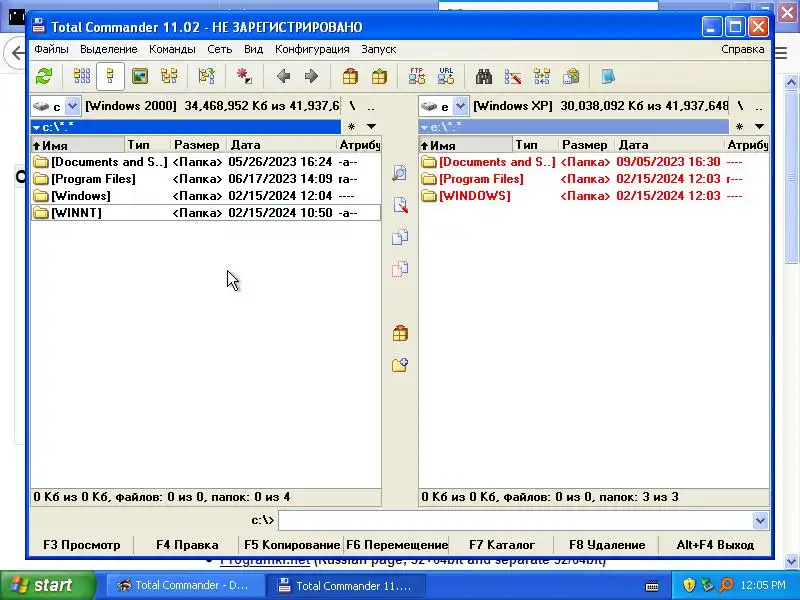Open the Файлы menu
The image size is (800, 600).
click(51, 49)
